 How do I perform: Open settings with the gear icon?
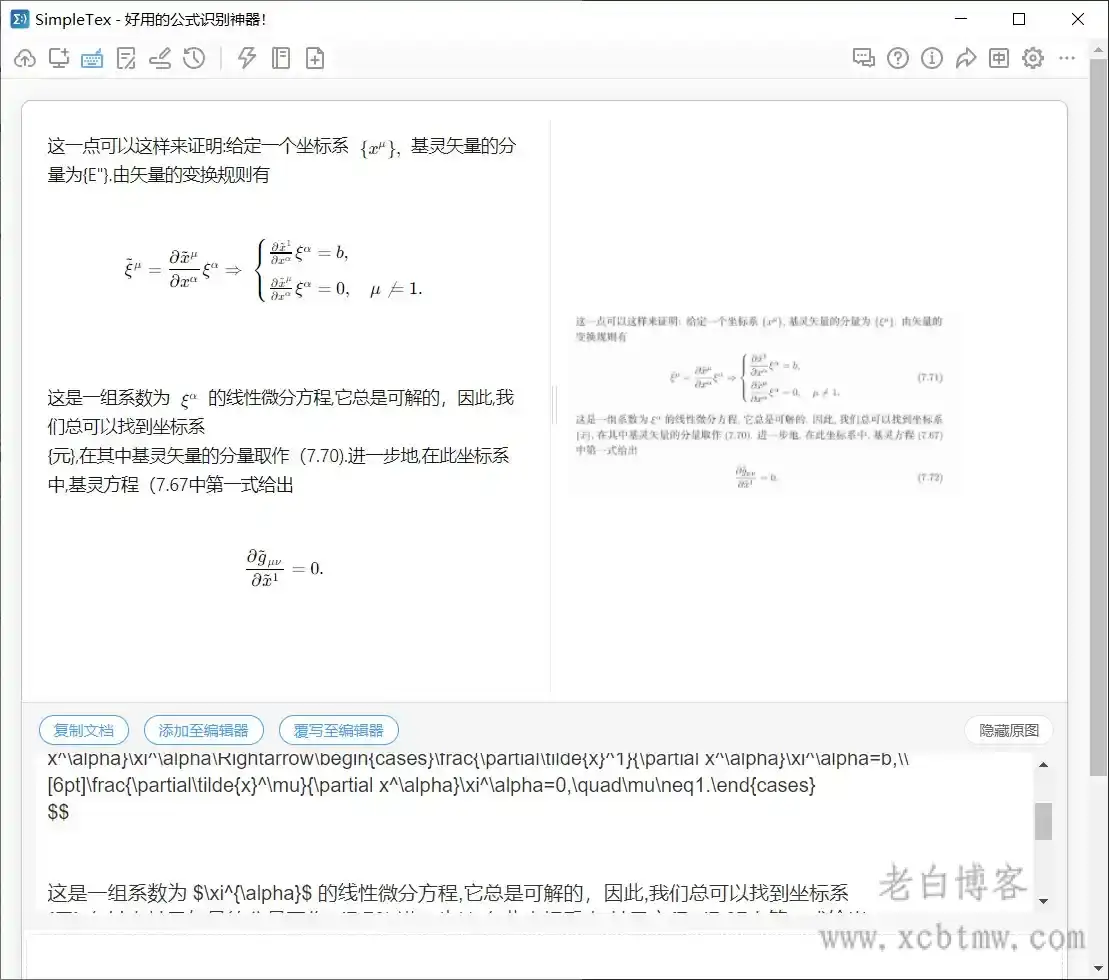[1032, 58]
